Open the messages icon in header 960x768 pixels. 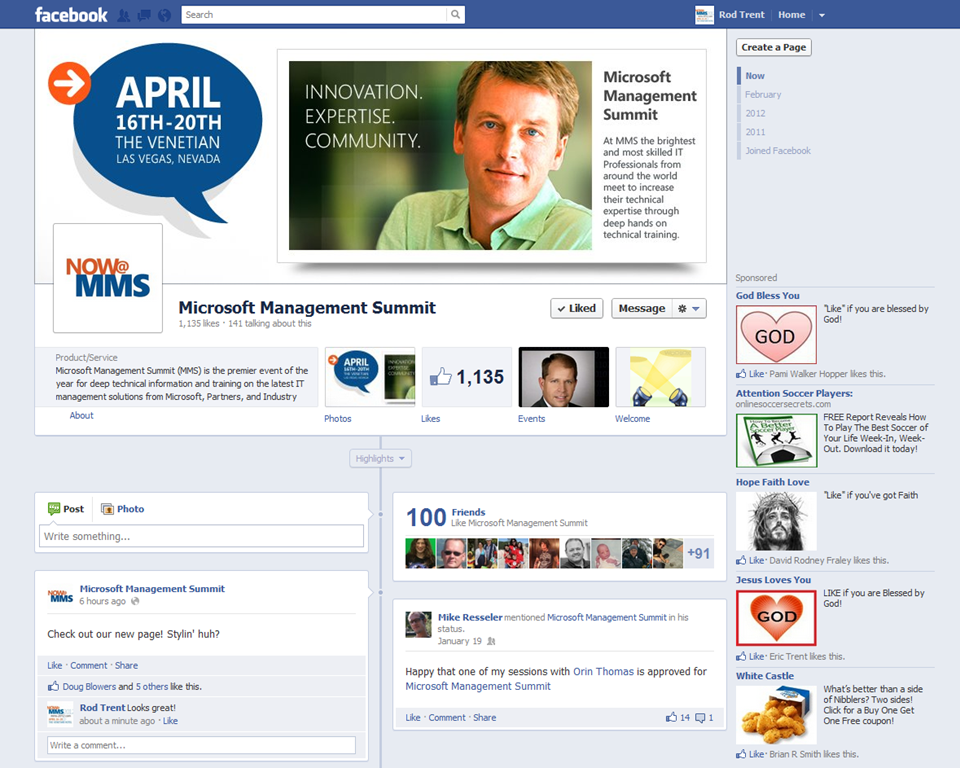144,15
